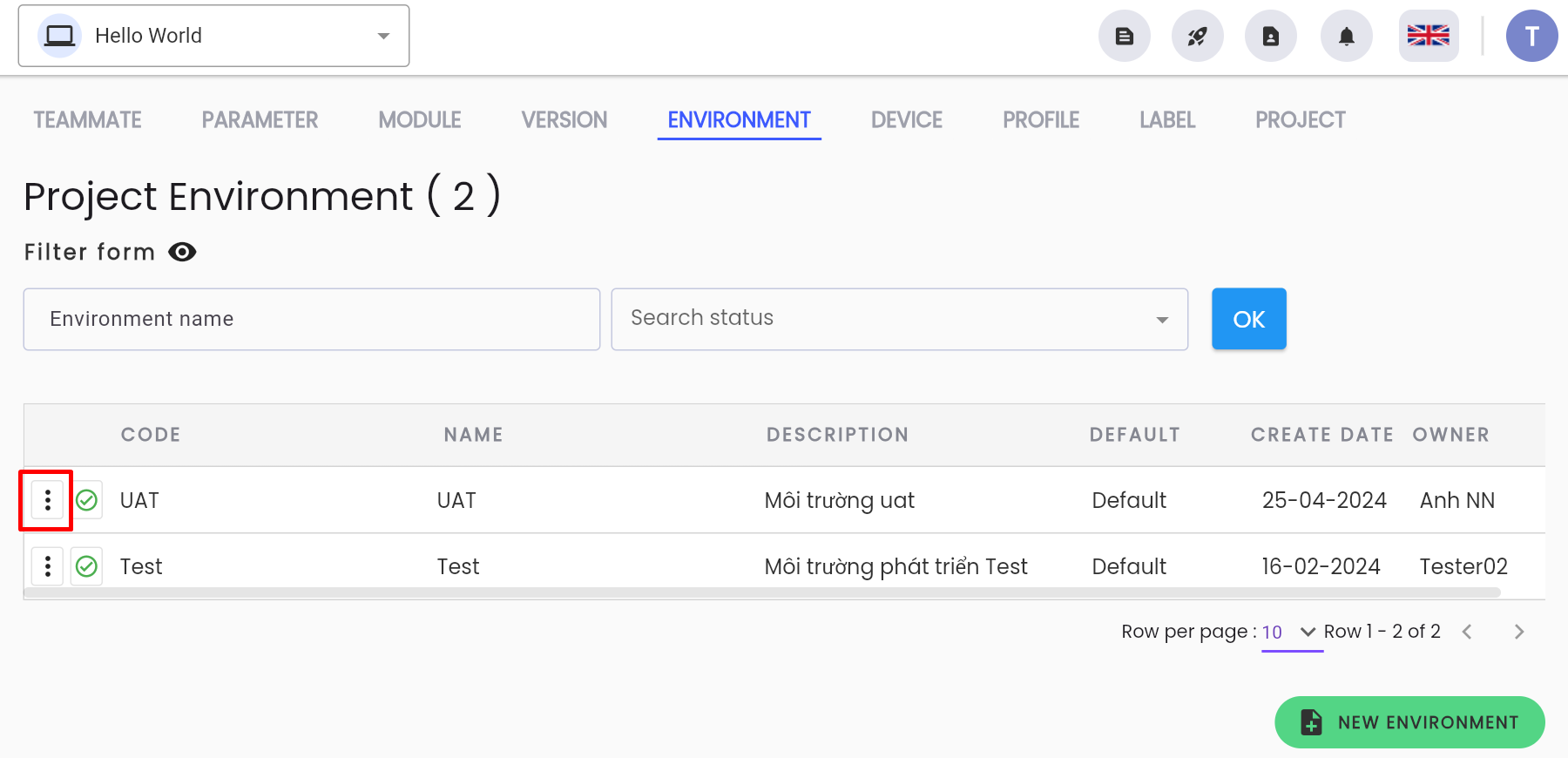Click the DEFAULT column header

point(1135,435)
